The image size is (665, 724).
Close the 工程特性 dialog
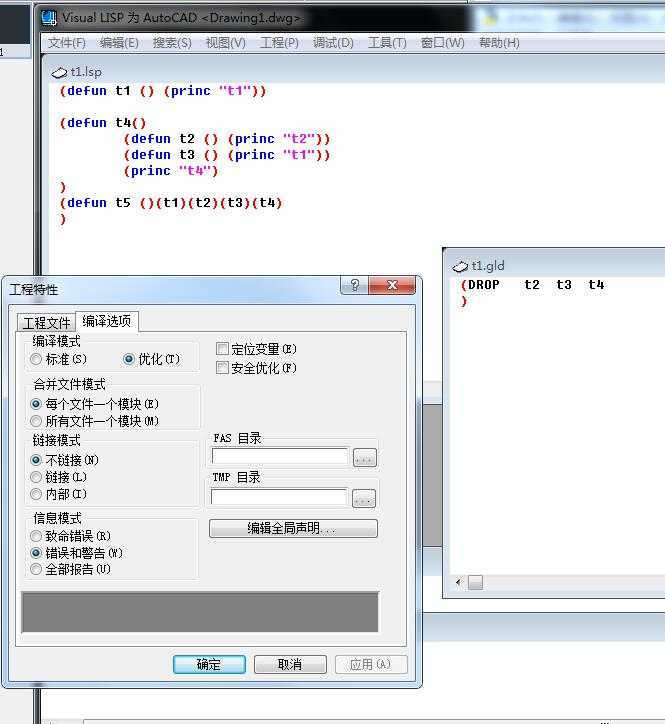point(393,285)
